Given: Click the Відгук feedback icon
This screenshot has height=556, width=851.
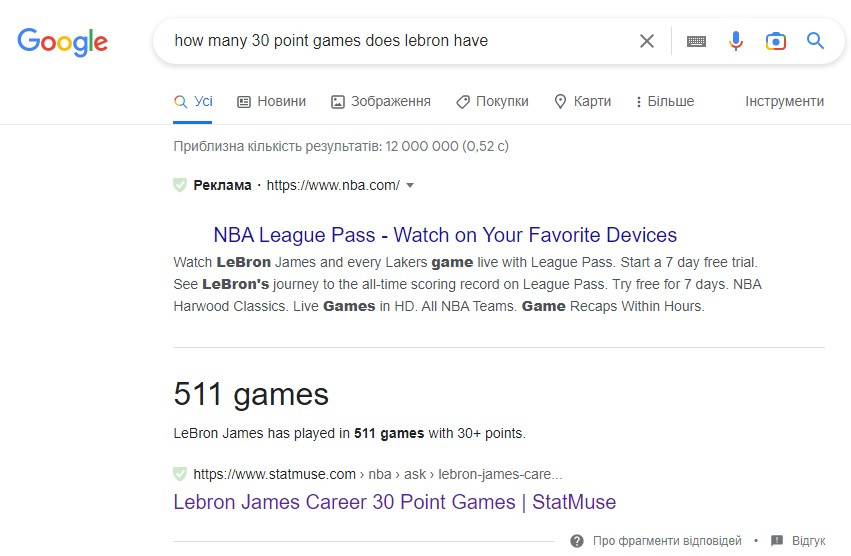Looking at the screenshot, I should [777, 541].
